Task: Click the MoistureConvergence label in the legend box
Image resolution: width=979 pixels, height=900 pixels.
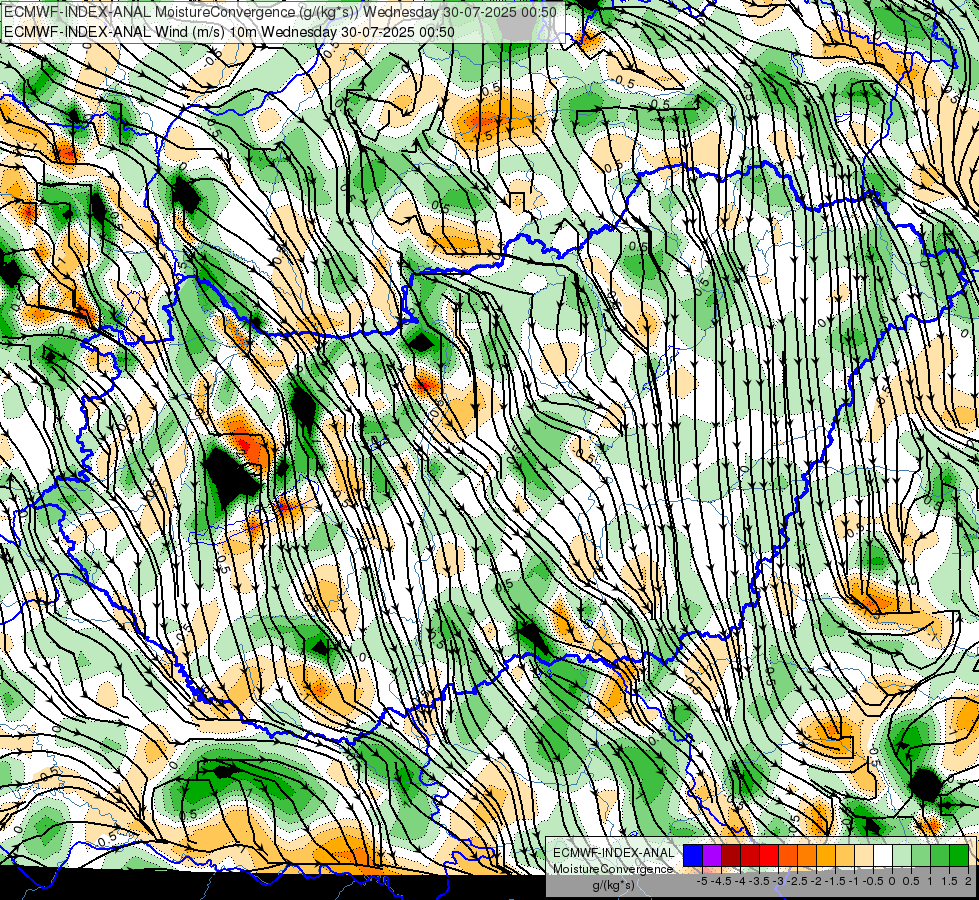Action: tap(613, 869)
